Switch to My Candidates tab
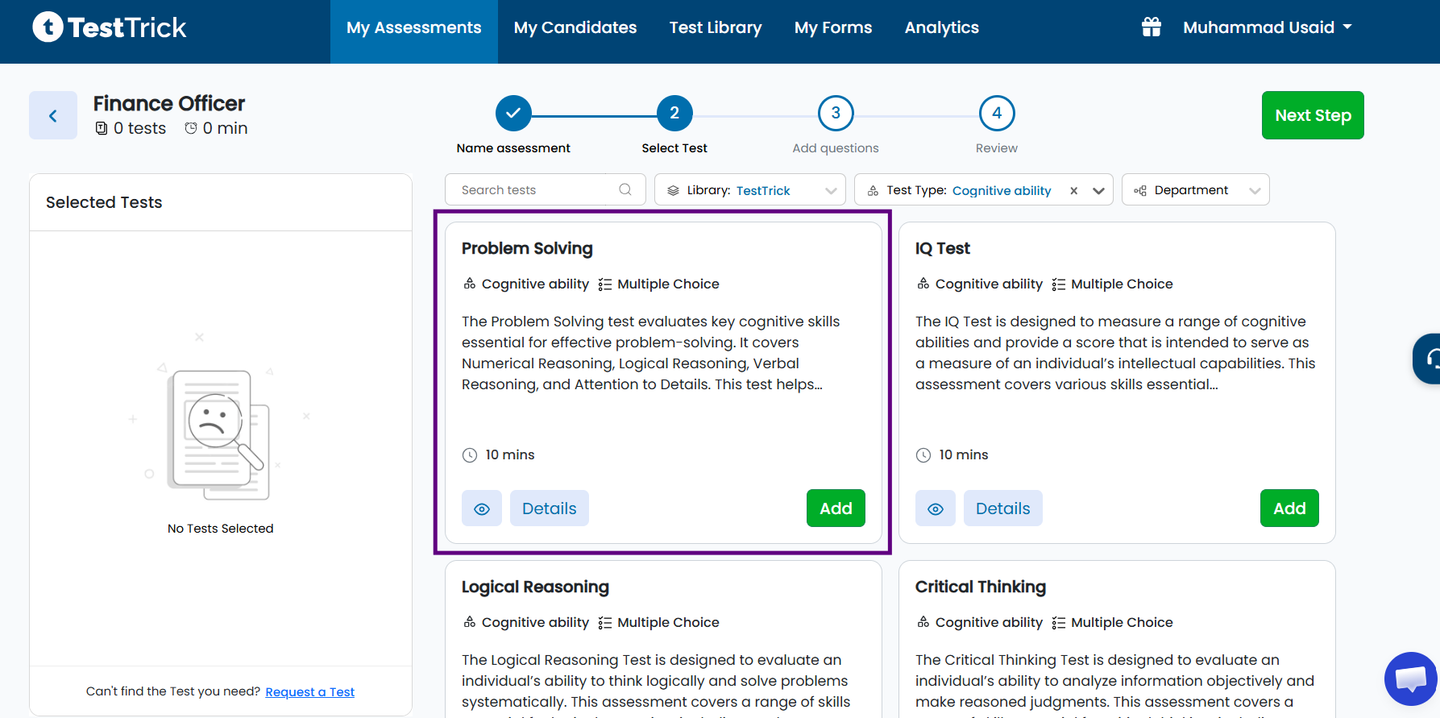The image size is (1440, 718). tap(575, 28)
